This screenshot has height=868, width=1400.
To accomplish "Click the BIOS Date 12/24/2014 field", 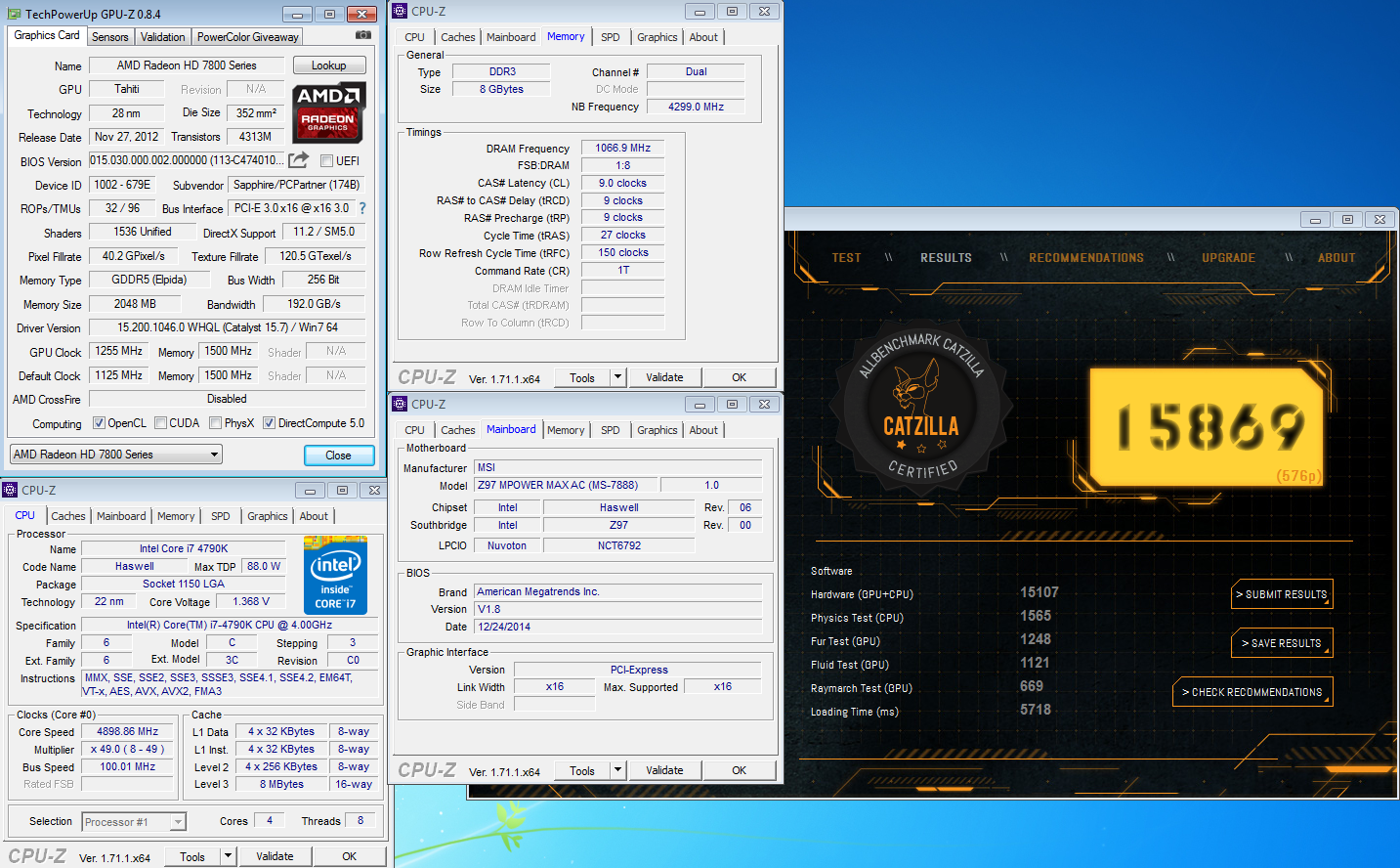I will pyautogui.click(x=617, y=627).
